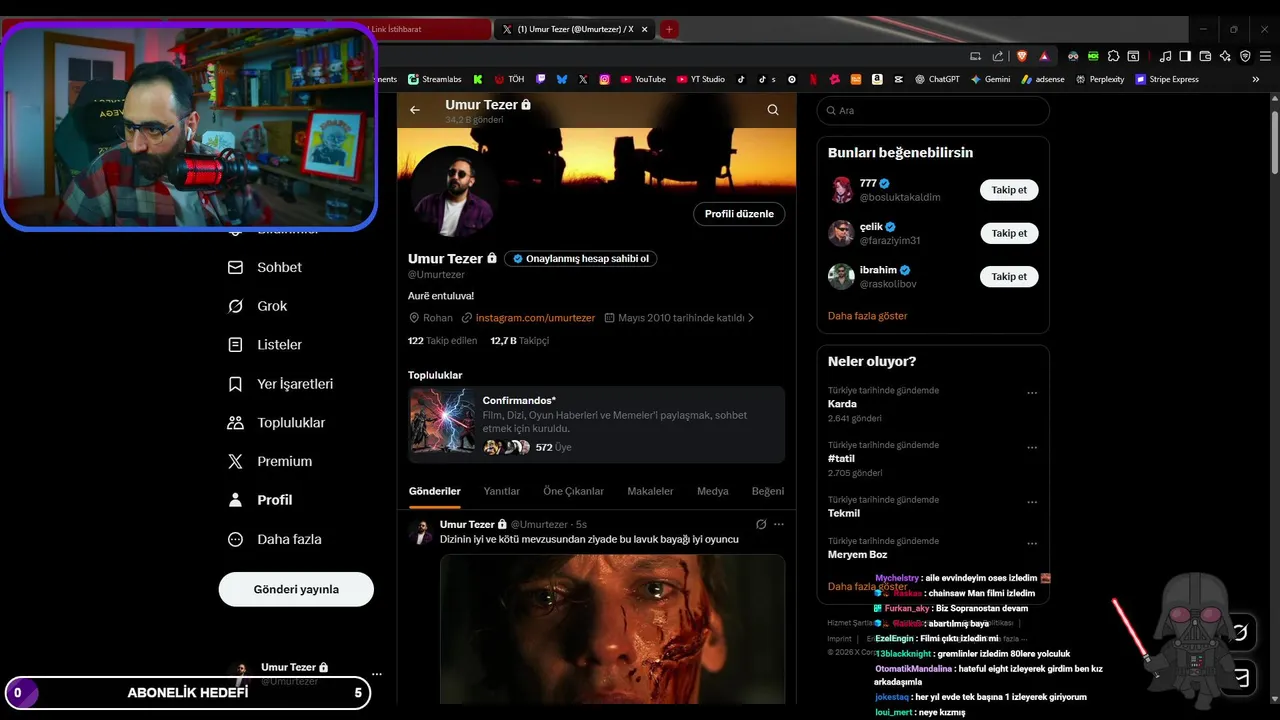Open the Karda trending topic

click(x=842, y=404)
